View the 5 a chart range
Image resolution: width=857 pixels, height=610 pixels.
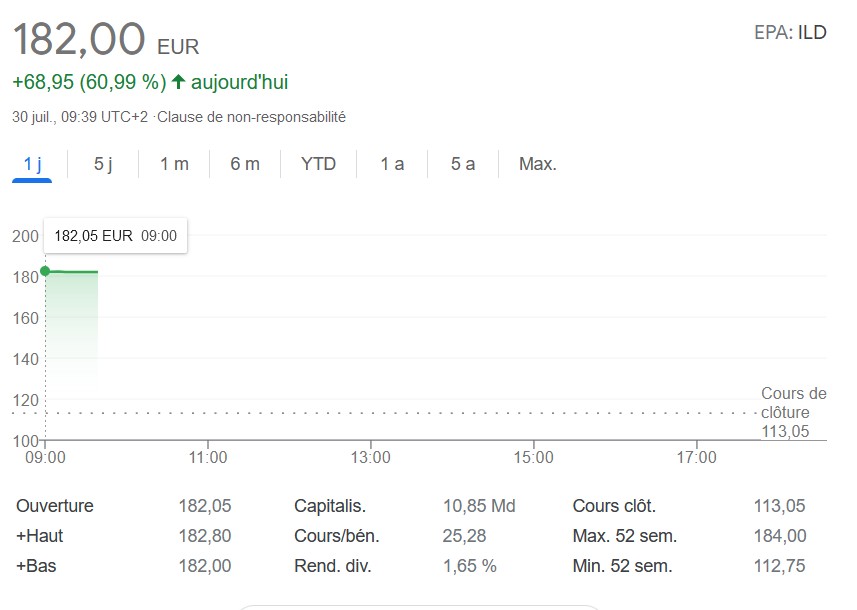462,164
